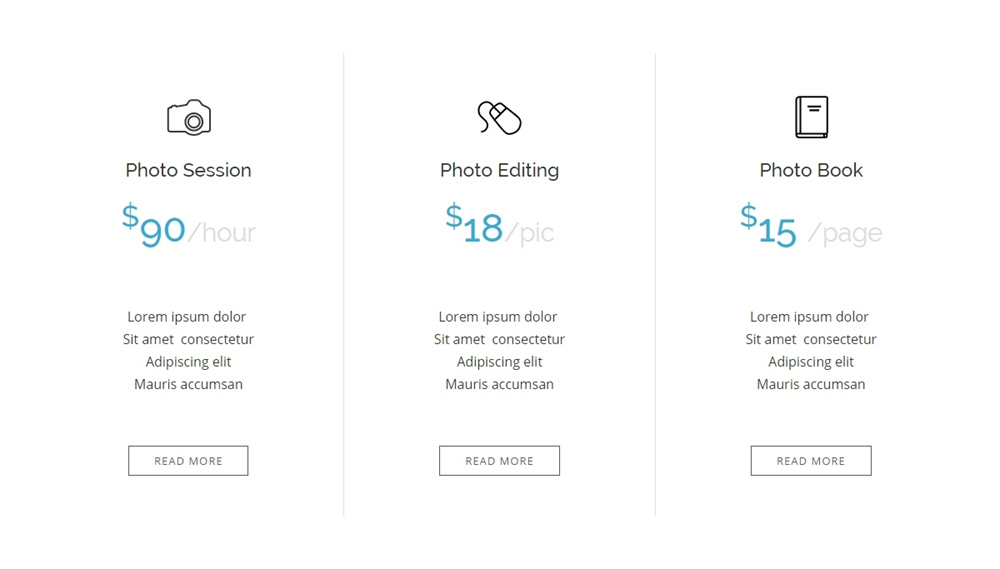Click 'Mauris accumsan' in Photo Session column
1000x569 pixels.
(x=188, y=384)
